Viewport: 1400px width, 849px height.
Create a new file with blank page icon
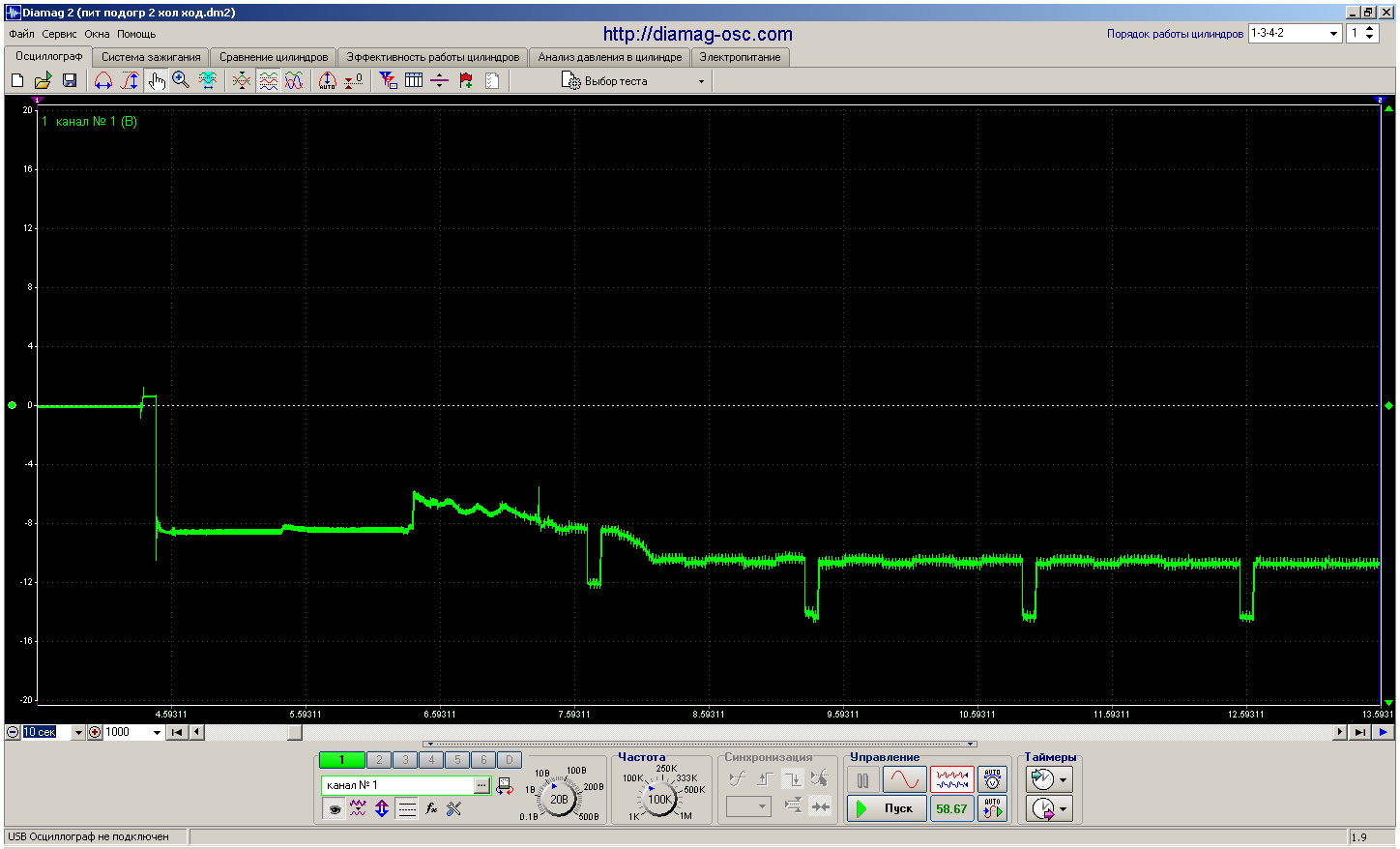coord(17,81)
